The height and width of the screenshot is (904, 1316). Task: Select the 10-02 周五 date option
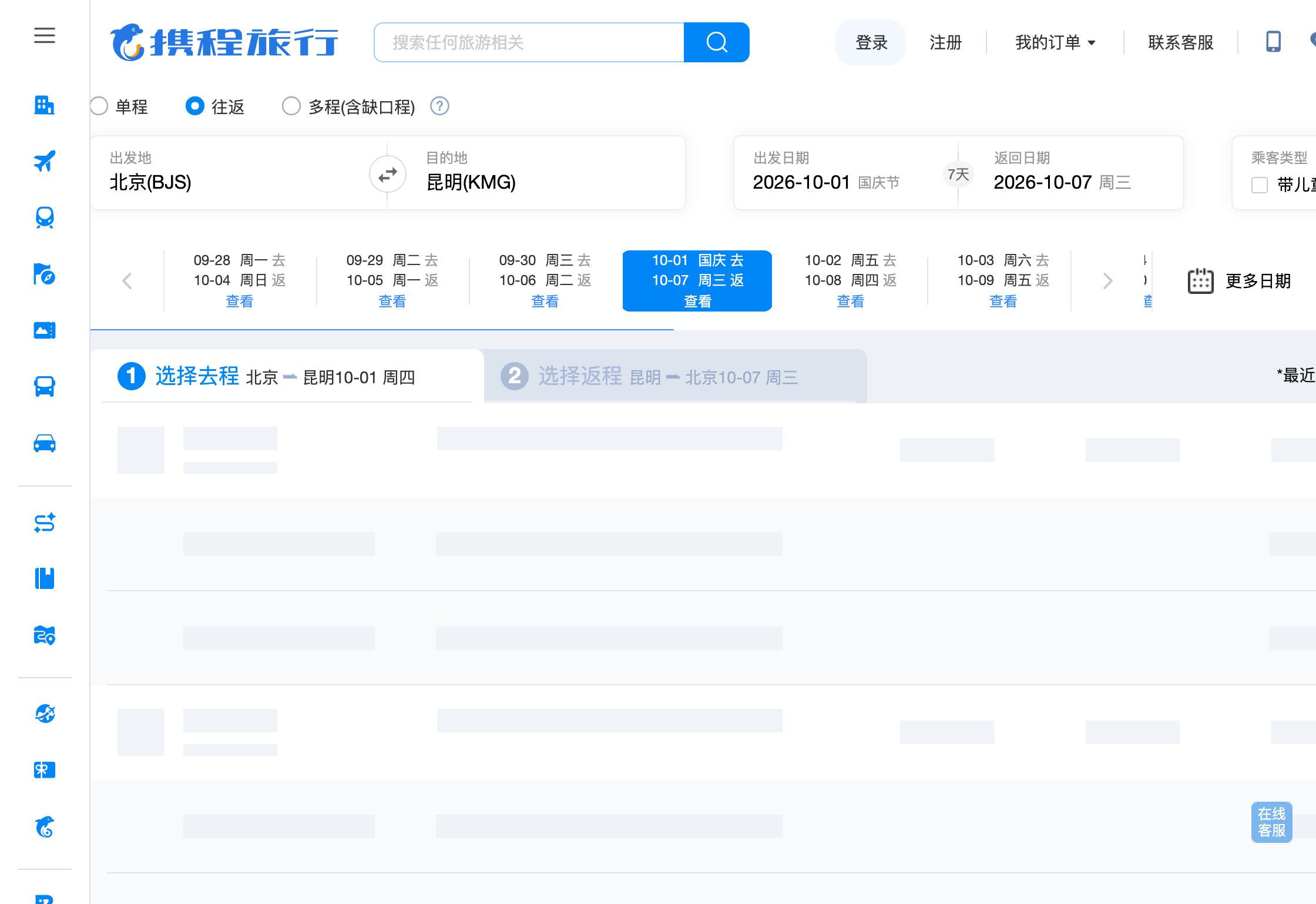(x=851, y=281)
